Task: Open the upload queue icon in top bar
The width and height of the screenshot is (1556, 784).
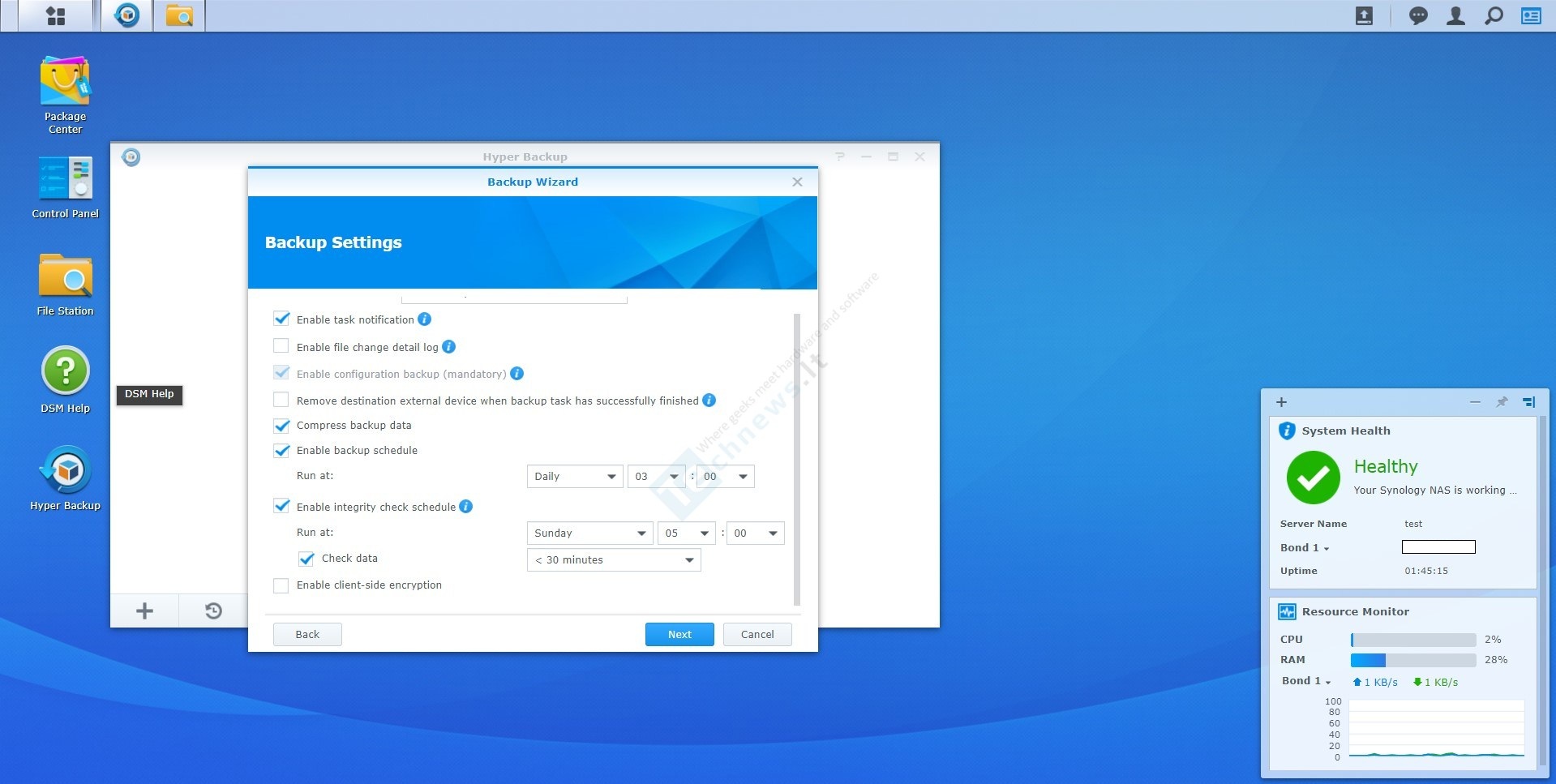Action: [x=1365, y=15]
